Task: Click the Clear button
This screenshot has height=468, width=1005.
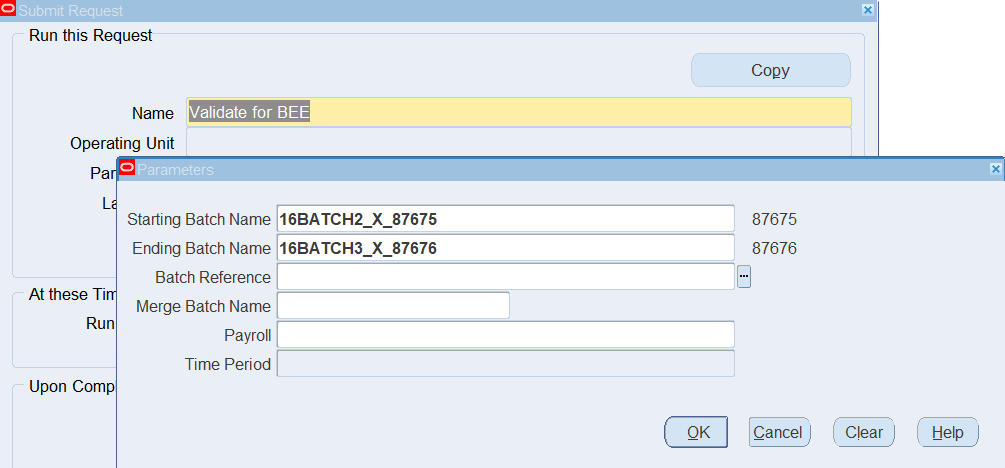Action: pos(863,432)
